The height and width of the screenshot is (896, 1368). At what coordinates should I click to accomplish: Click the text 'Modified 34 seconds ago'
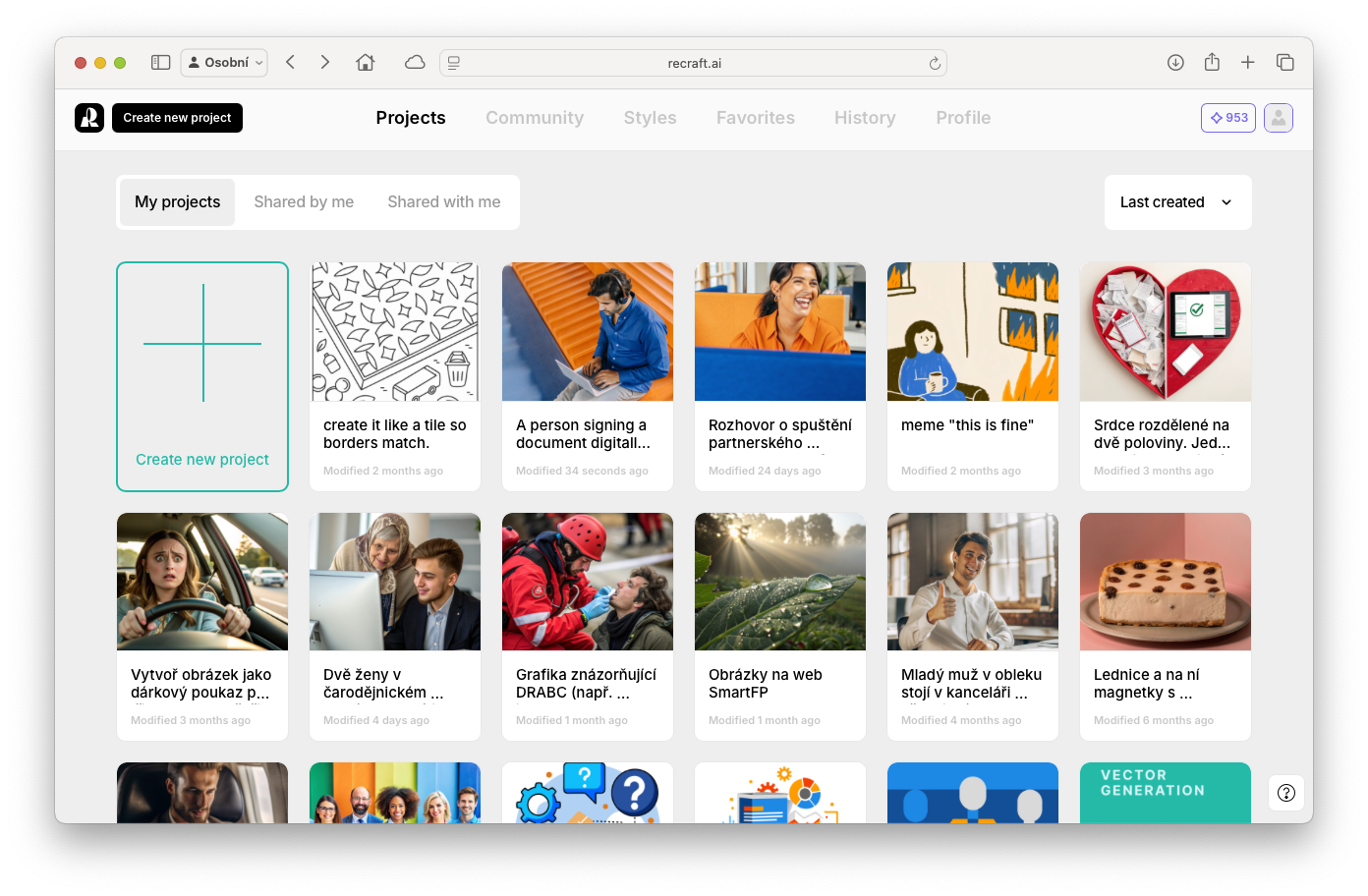[582, 471]
